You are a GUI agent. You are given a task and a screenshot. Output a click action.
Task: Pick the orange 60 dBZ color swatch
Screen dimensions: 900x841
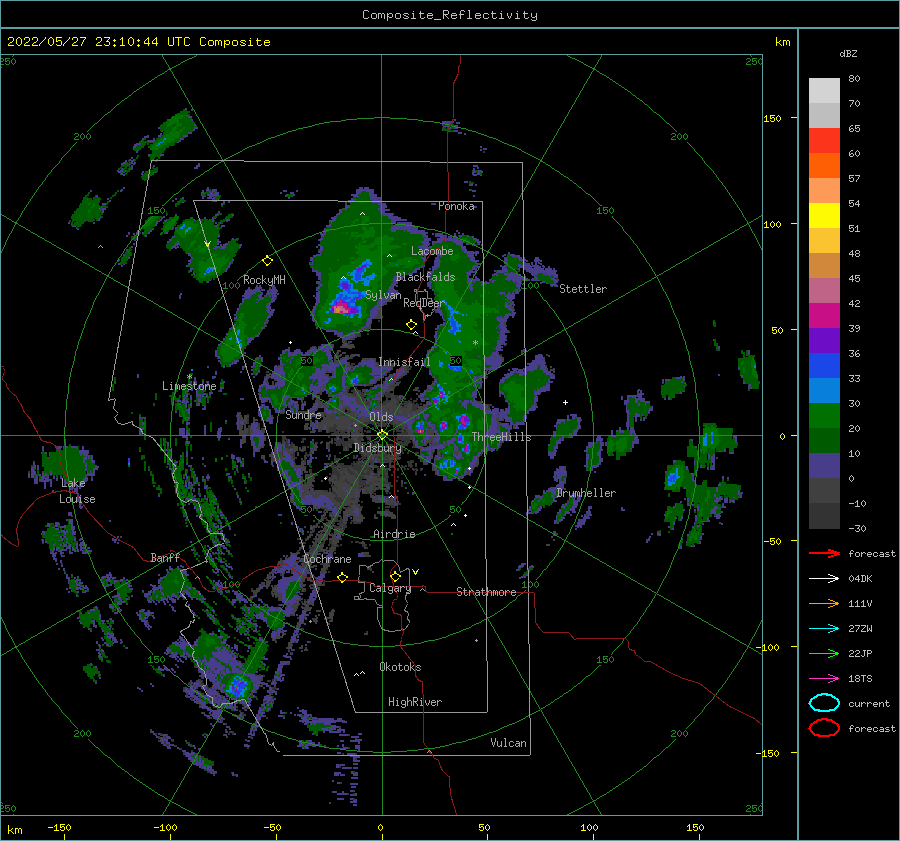[824, 166]
